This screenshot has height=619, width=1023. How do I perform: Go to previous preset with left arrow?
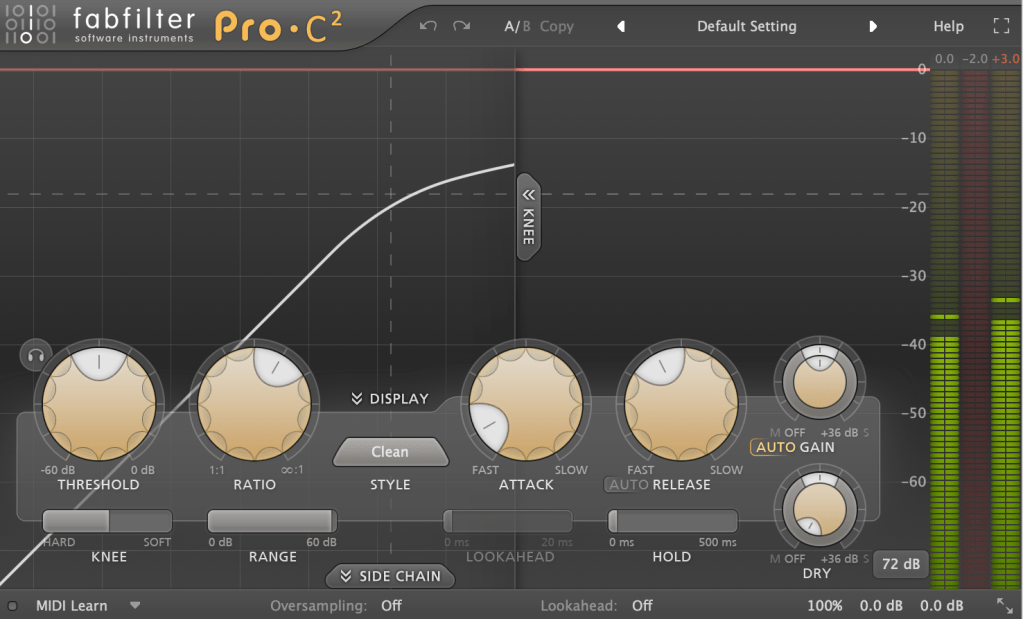(620, 27)
